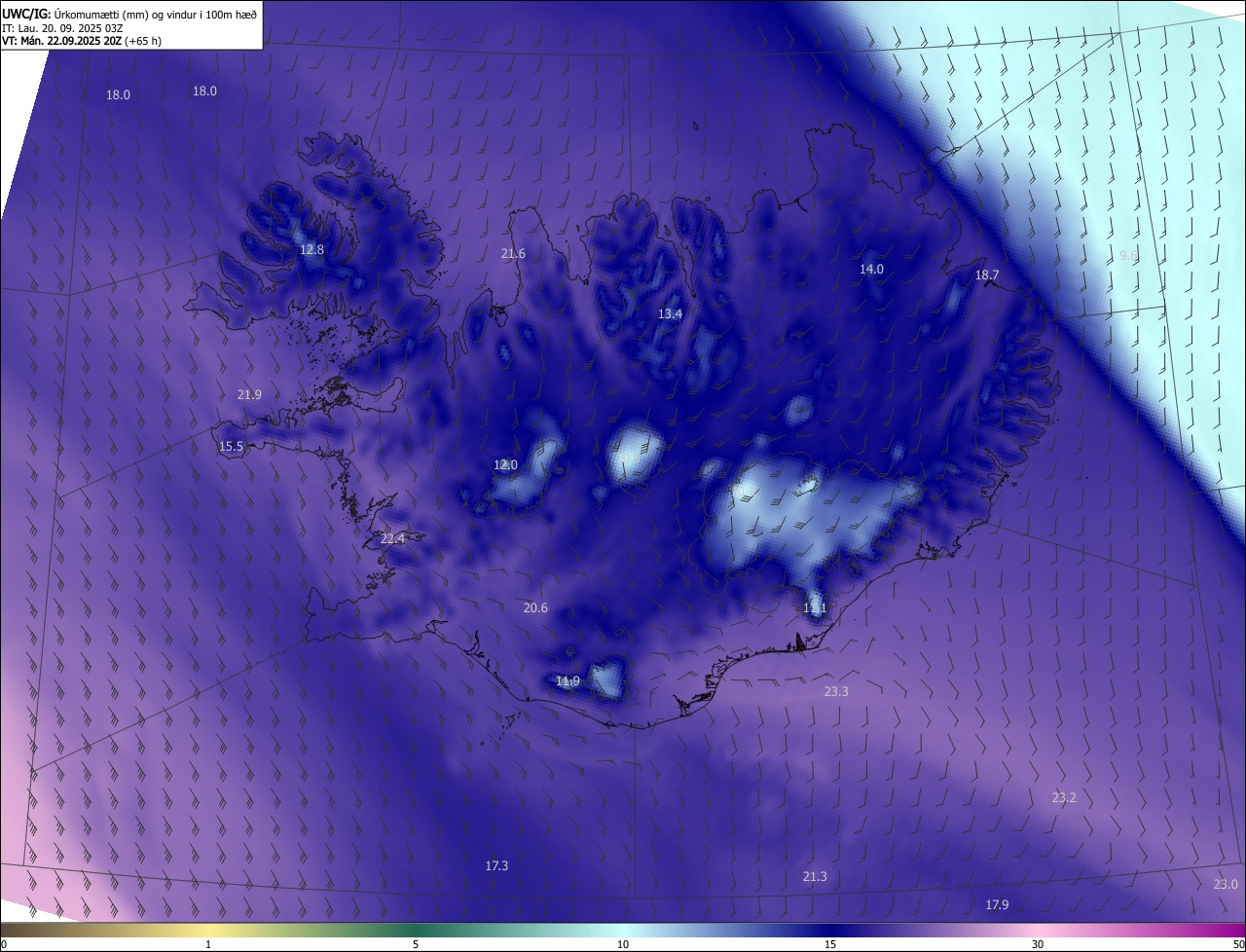
Task: Click the 13.4 value label
Action: (x=670, y=314)
